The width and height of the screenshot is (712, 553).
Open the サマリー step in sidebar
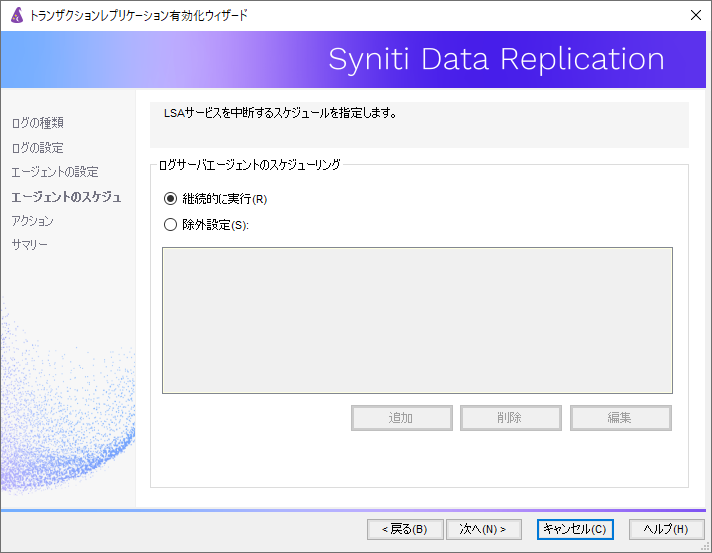[30, 245]
